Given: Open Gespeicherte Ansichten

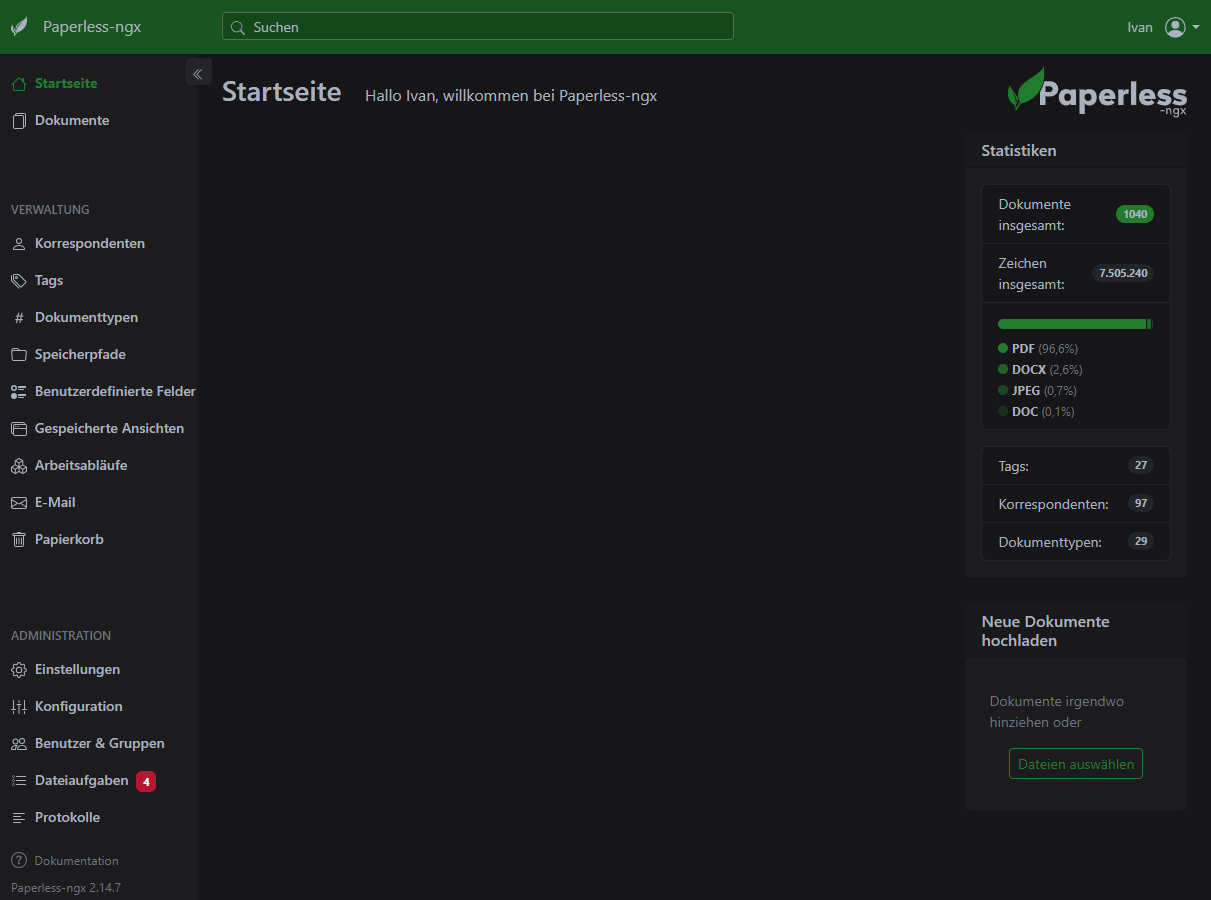Looking at the screenshot, I should click(x=109, y=428).
